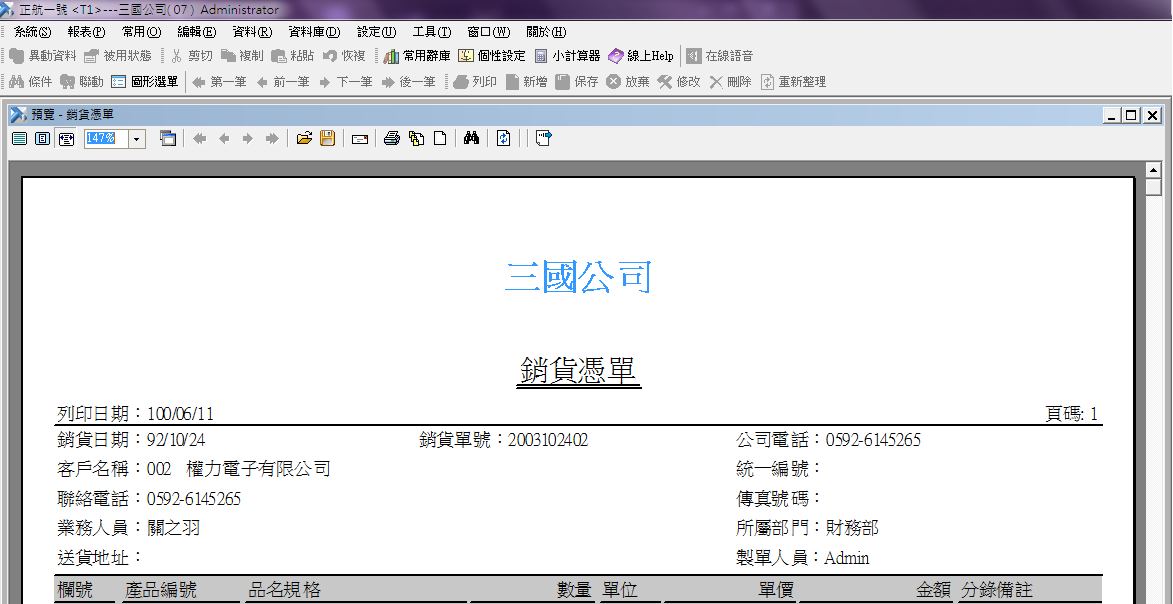Click the 線上Help button
1173x604 pixels.
(641, 56)
